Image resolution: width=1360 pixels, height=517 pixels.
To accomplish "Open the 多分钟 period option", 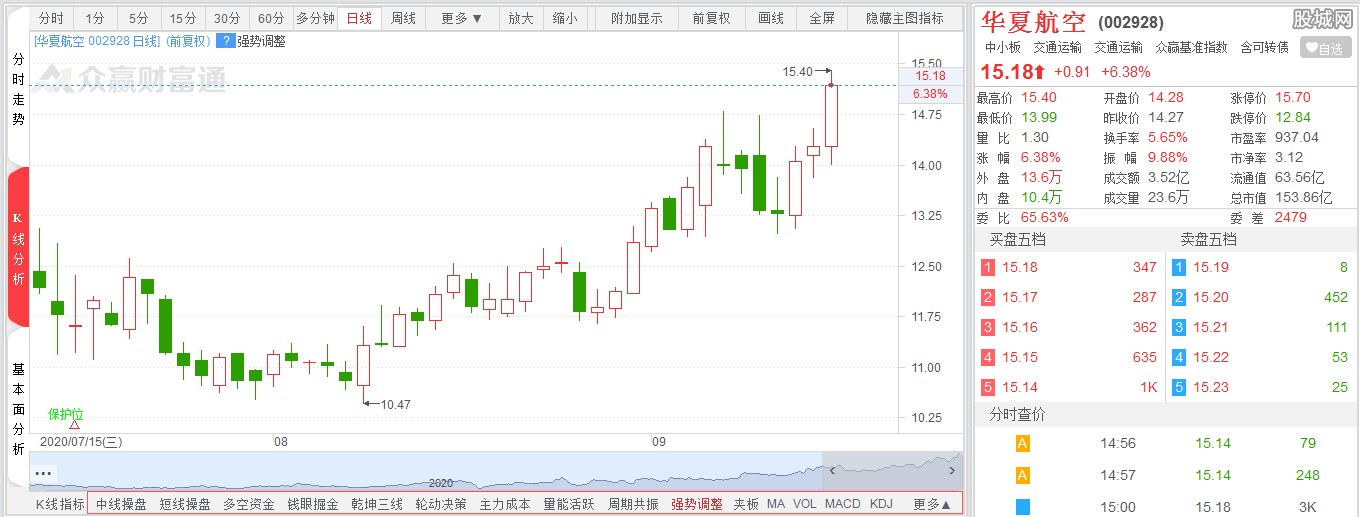I will coord(315,18).
